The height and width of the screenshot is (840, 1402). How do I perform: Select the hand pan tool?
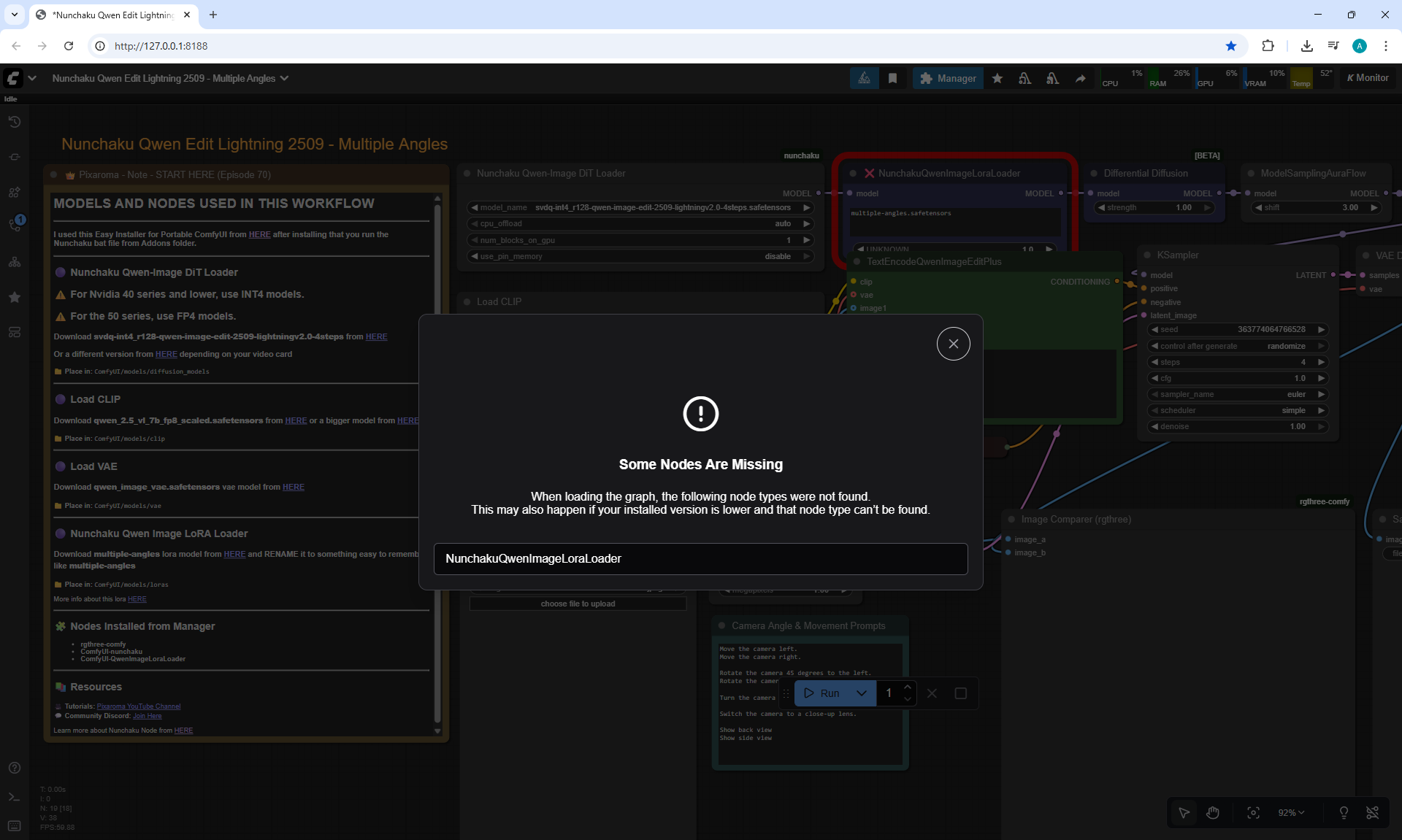coord(1213,813)
